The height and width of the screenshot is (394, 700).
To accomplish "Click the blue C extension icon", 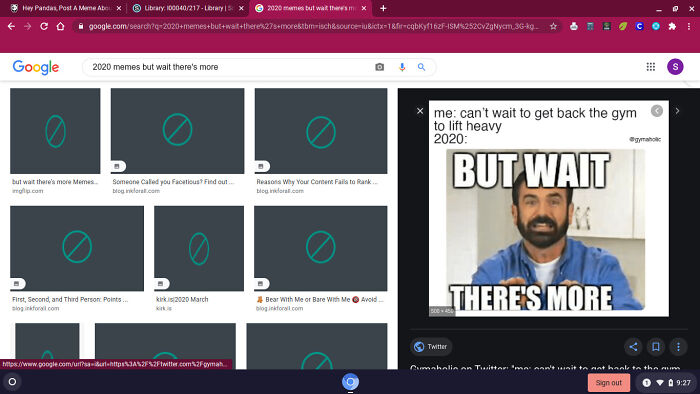I will point(639,26).
